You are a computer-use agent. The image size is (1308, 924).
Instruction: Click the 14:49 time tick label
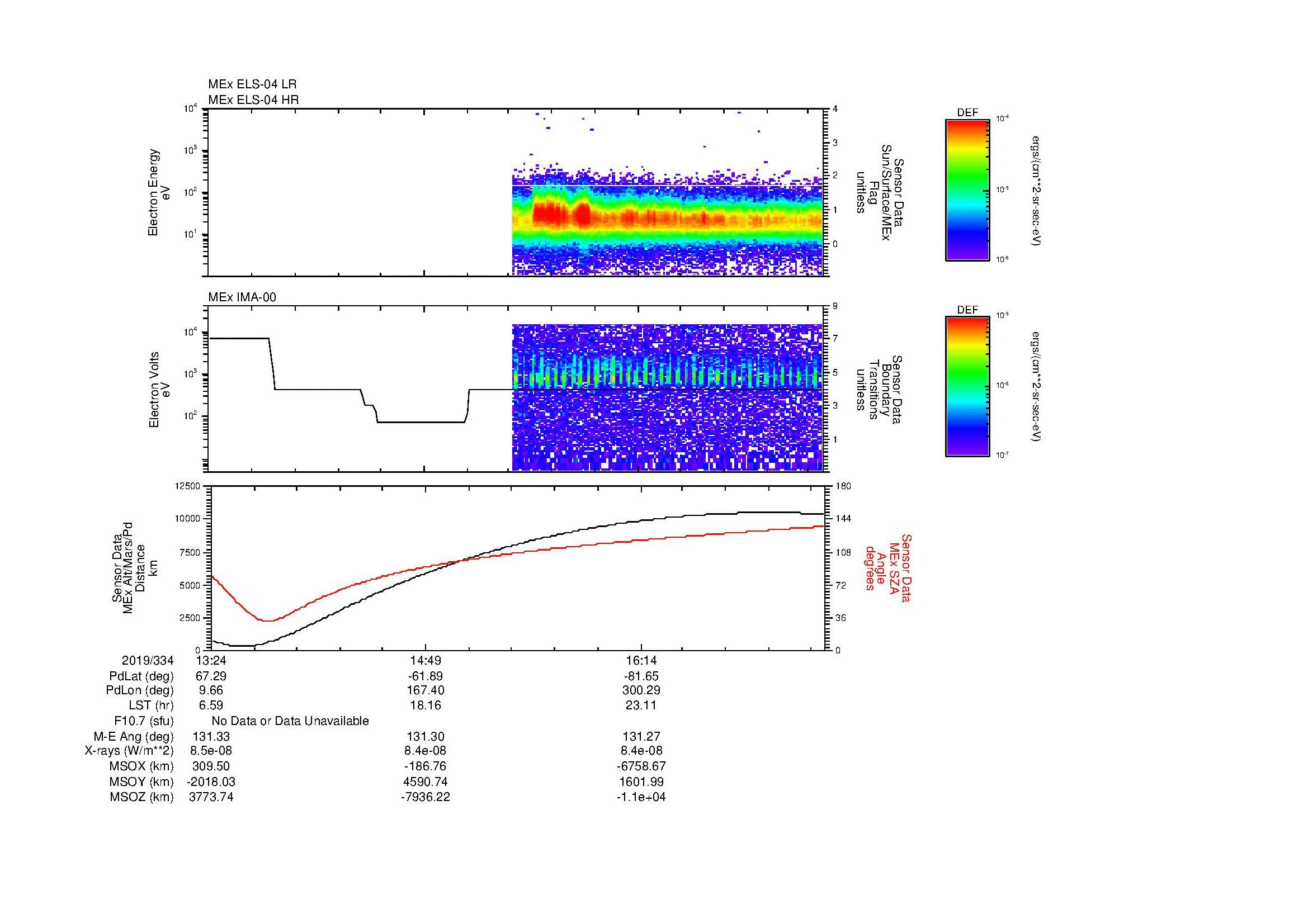426,660
